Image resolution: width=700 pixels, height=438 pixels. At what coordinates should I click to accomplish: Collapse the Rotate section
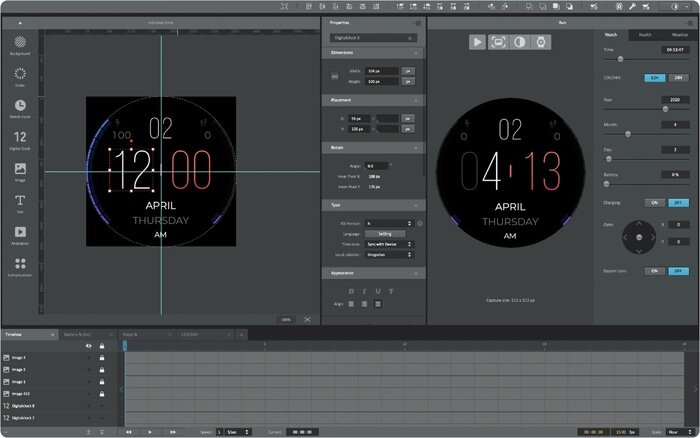[416, 148]
